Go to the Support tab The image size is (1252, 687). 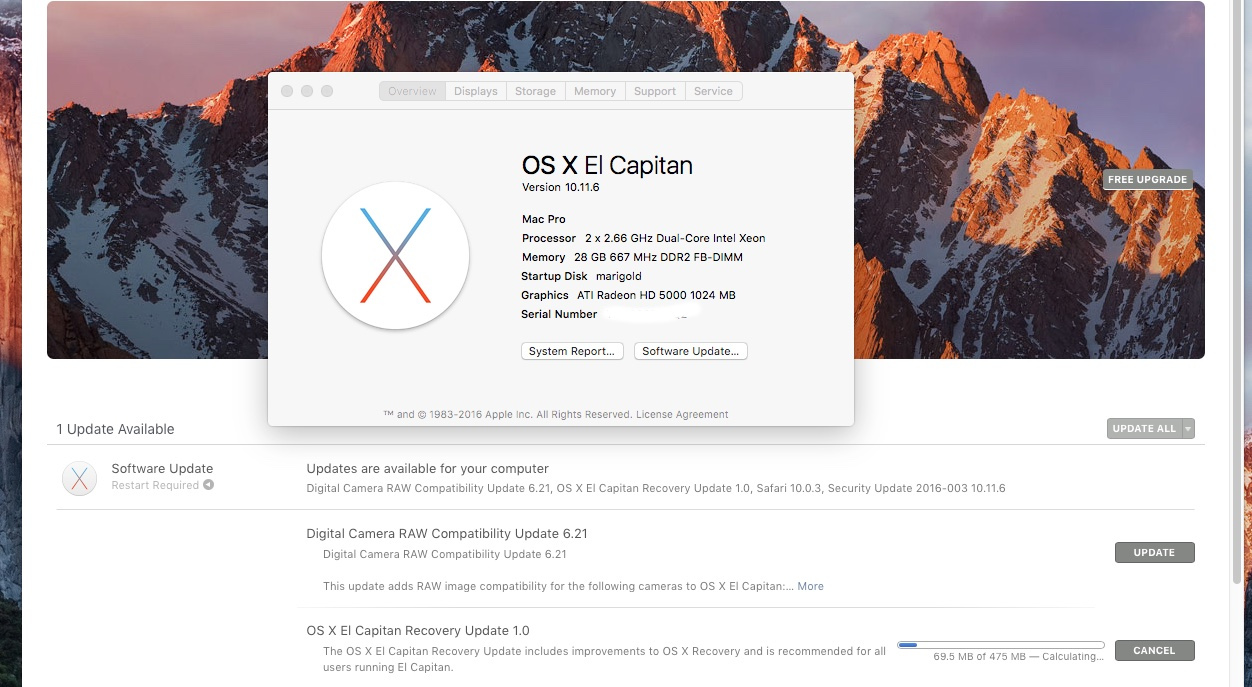655,91
